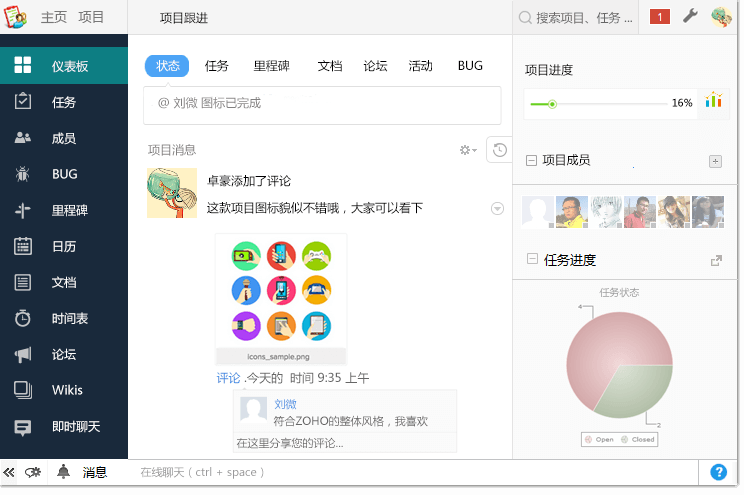Image resolution: width=744 pixels, height=495 pixels.
Task: Open the Calendar (日历) sidebar icon
Action: [x=23, y=246]
